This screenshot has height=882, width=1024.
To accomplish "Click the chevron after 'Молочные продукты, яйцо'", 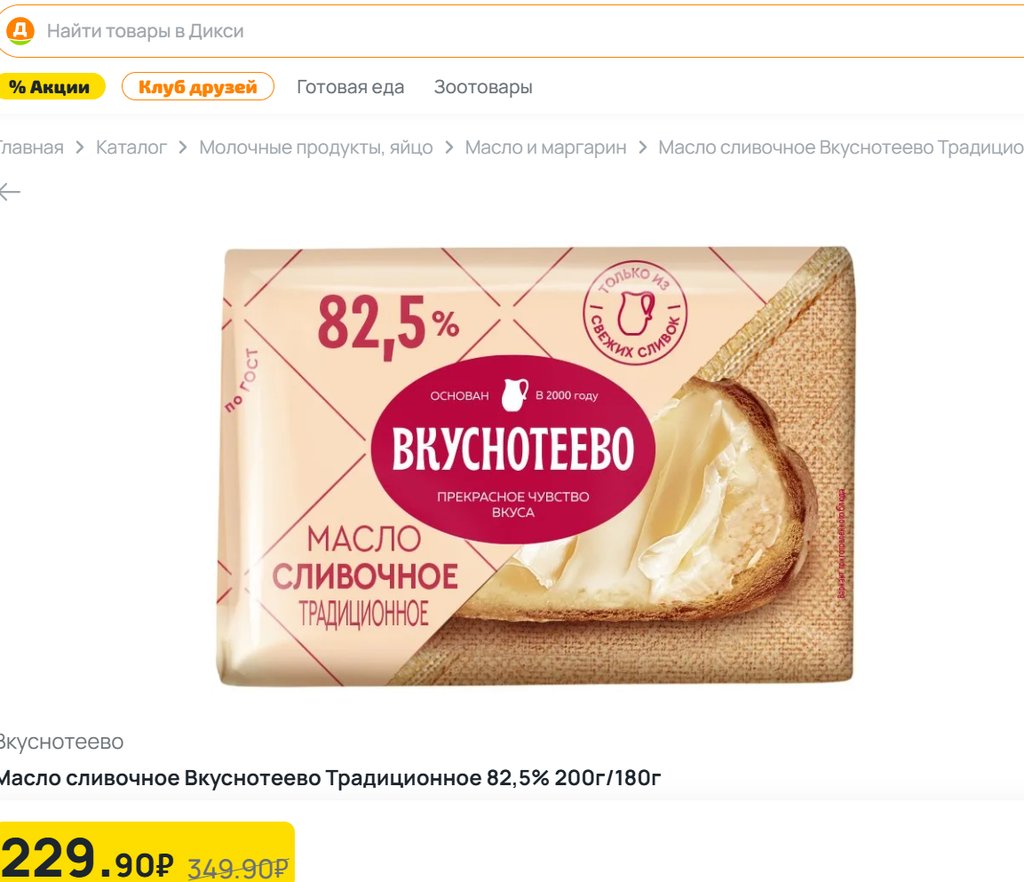I will pyautogui.click(x=449, y=148).
